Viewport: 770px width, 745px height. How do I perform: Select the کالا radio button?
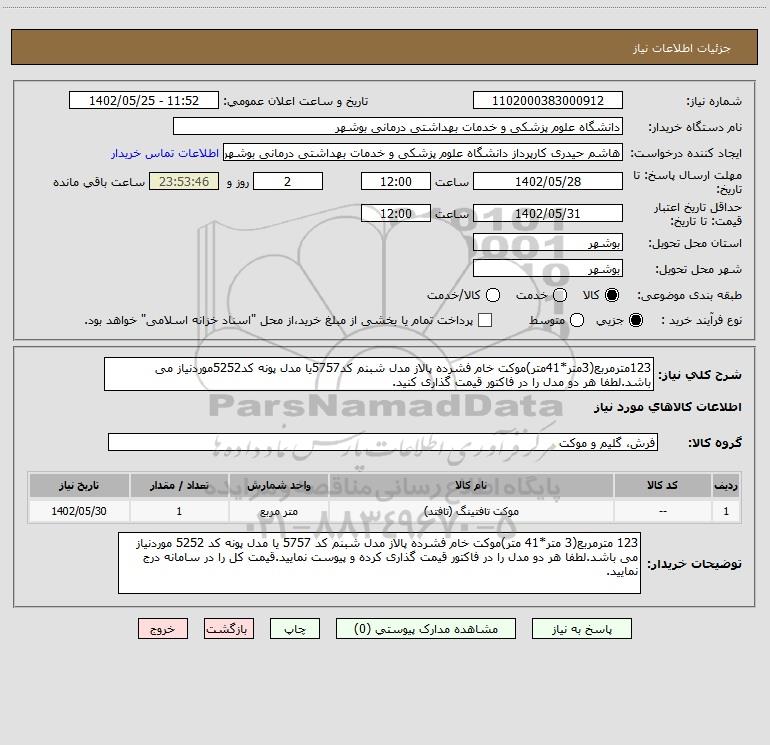[x=612, y=295]
